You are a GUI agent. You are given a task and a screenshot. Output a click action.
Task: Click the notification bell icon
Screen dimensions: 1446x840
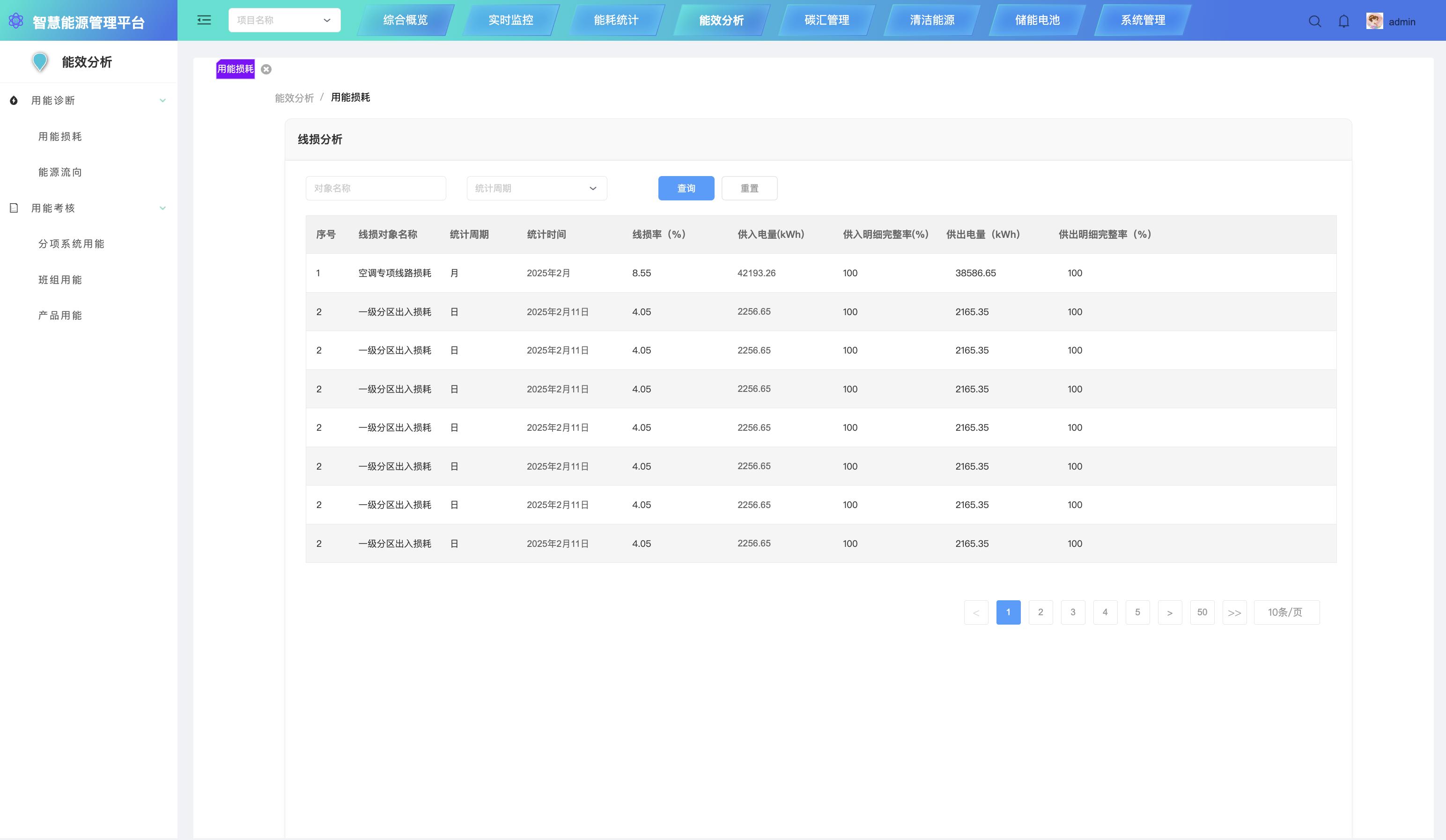tap(1344, 22)
